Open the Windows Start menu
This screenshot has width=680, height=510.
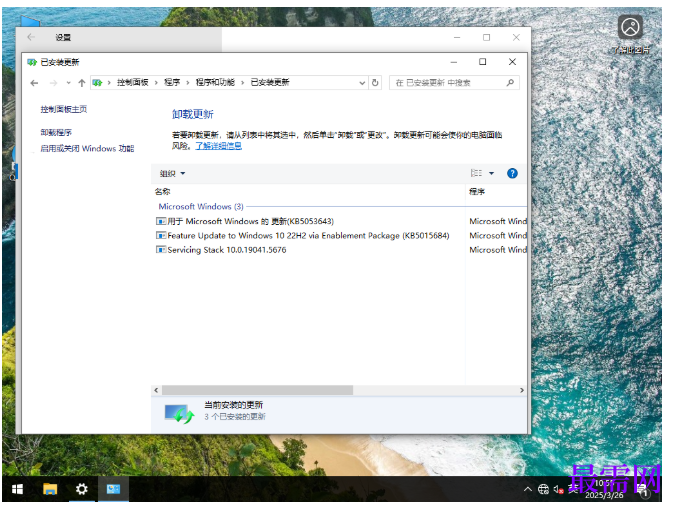[17, 489]
